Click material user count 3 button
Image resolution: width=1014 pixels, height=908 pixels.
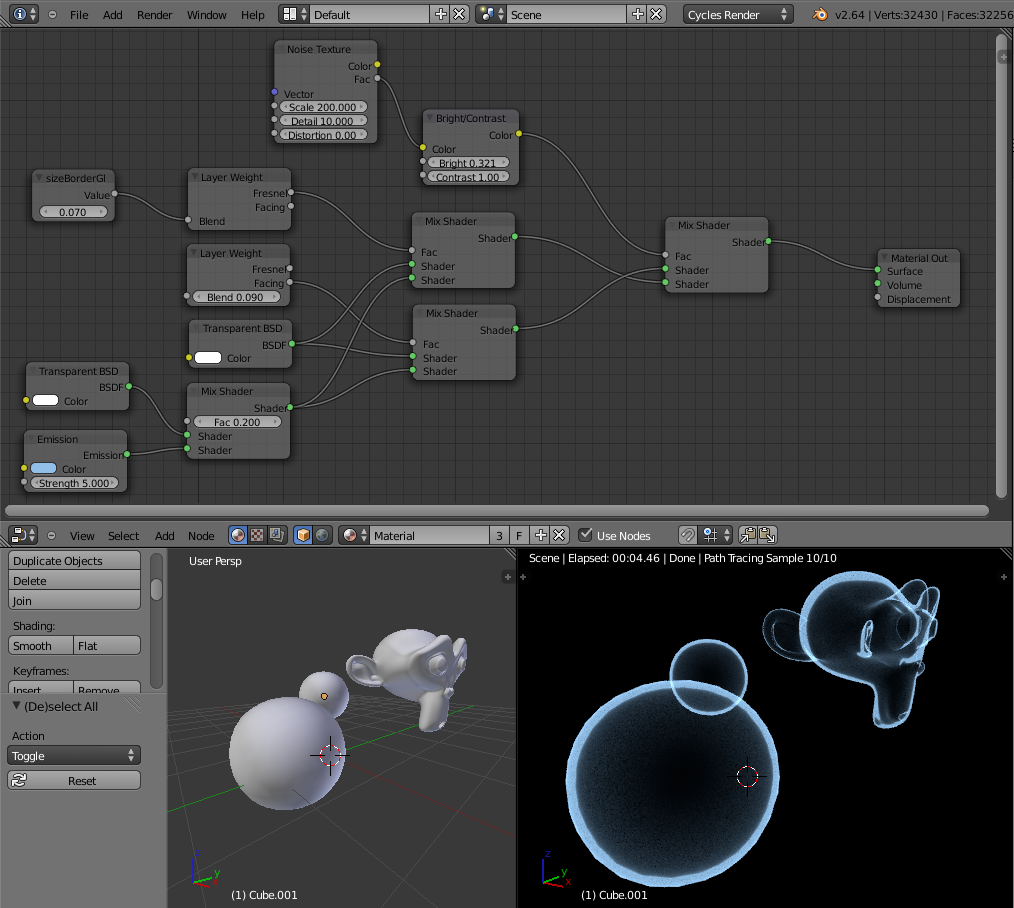click(499, 535)
